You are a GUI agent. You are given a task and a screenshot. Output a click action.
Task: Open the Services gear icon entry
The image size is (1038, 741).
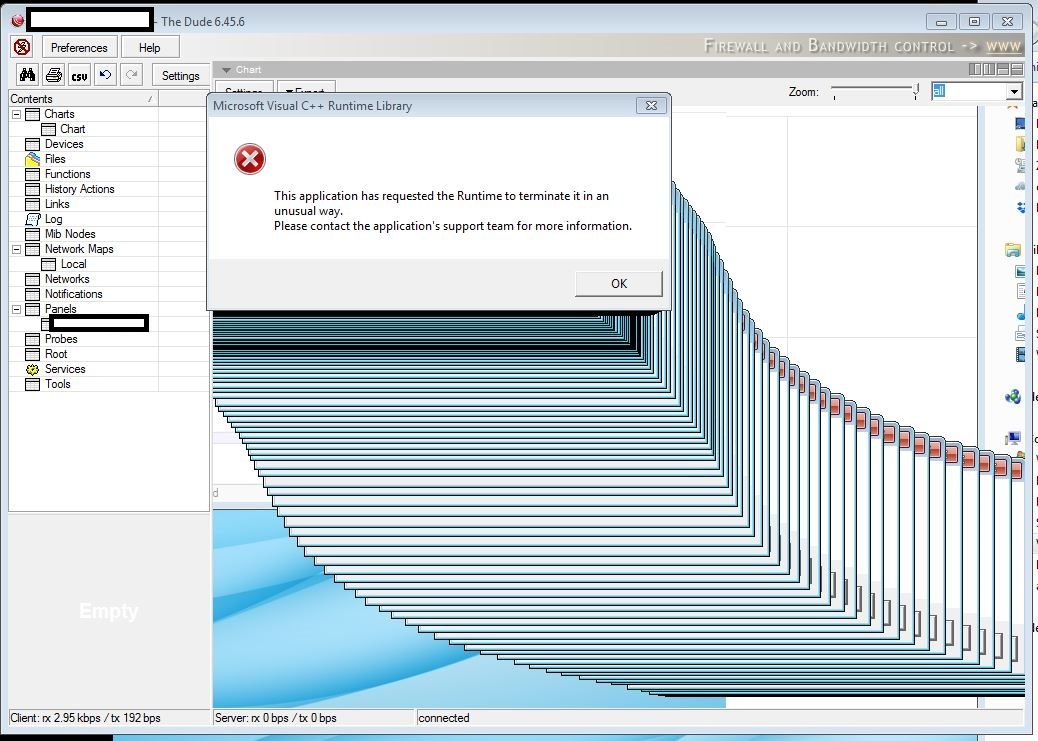pos(32,369)
